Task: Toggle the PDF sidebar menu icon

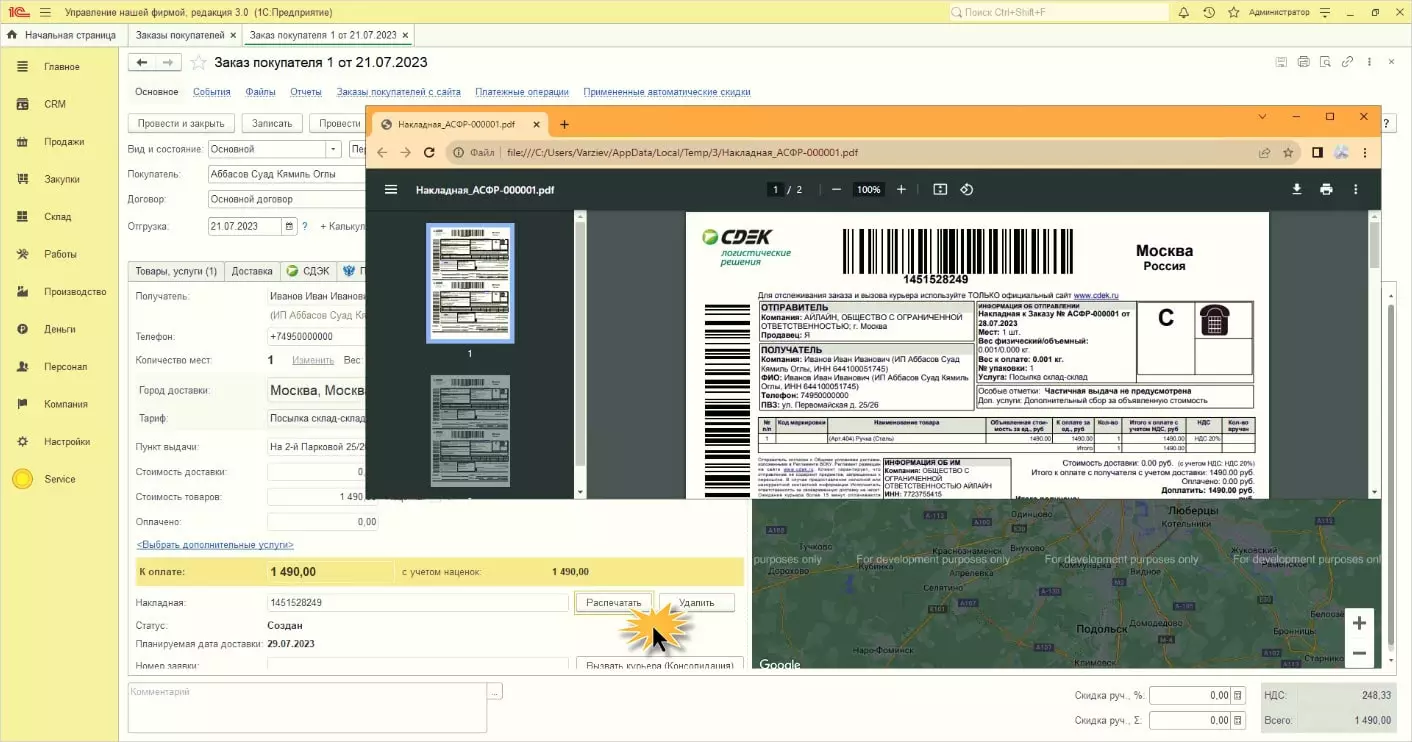Action: coord(391,190)
